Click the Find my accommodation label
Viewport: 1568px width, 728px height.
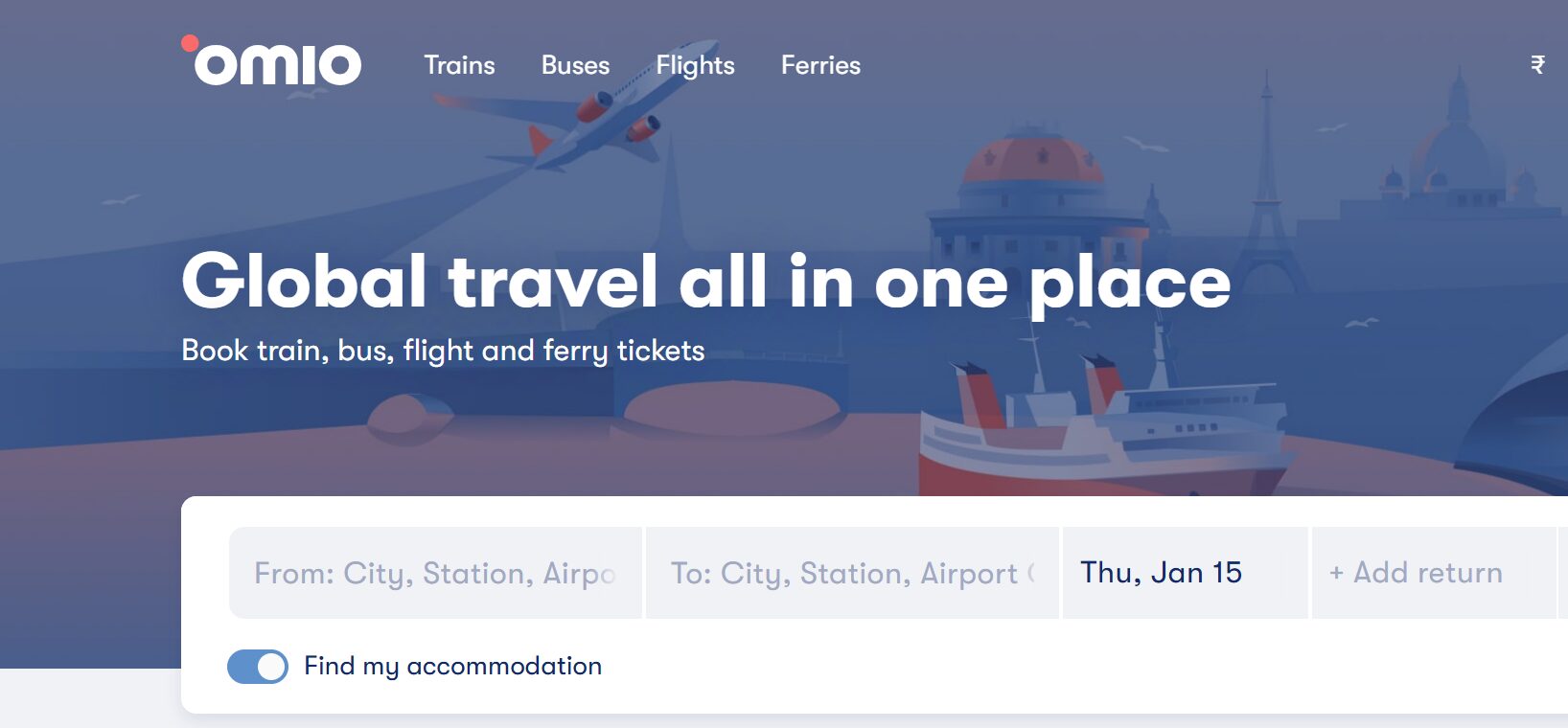[x=452, y=666]
